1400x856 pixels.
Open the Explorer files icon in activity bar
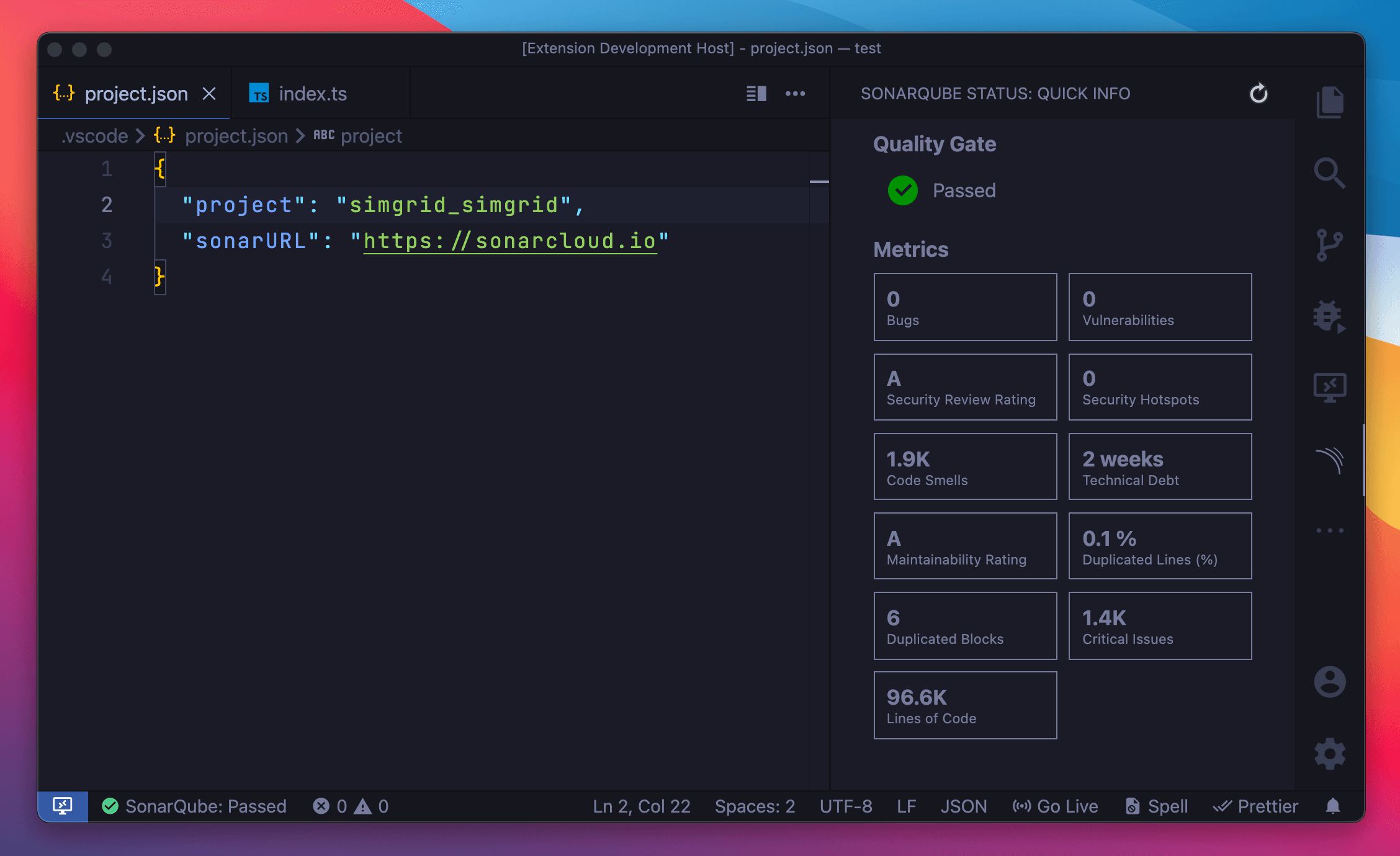pyautogui.click(x=1329, y=102)
